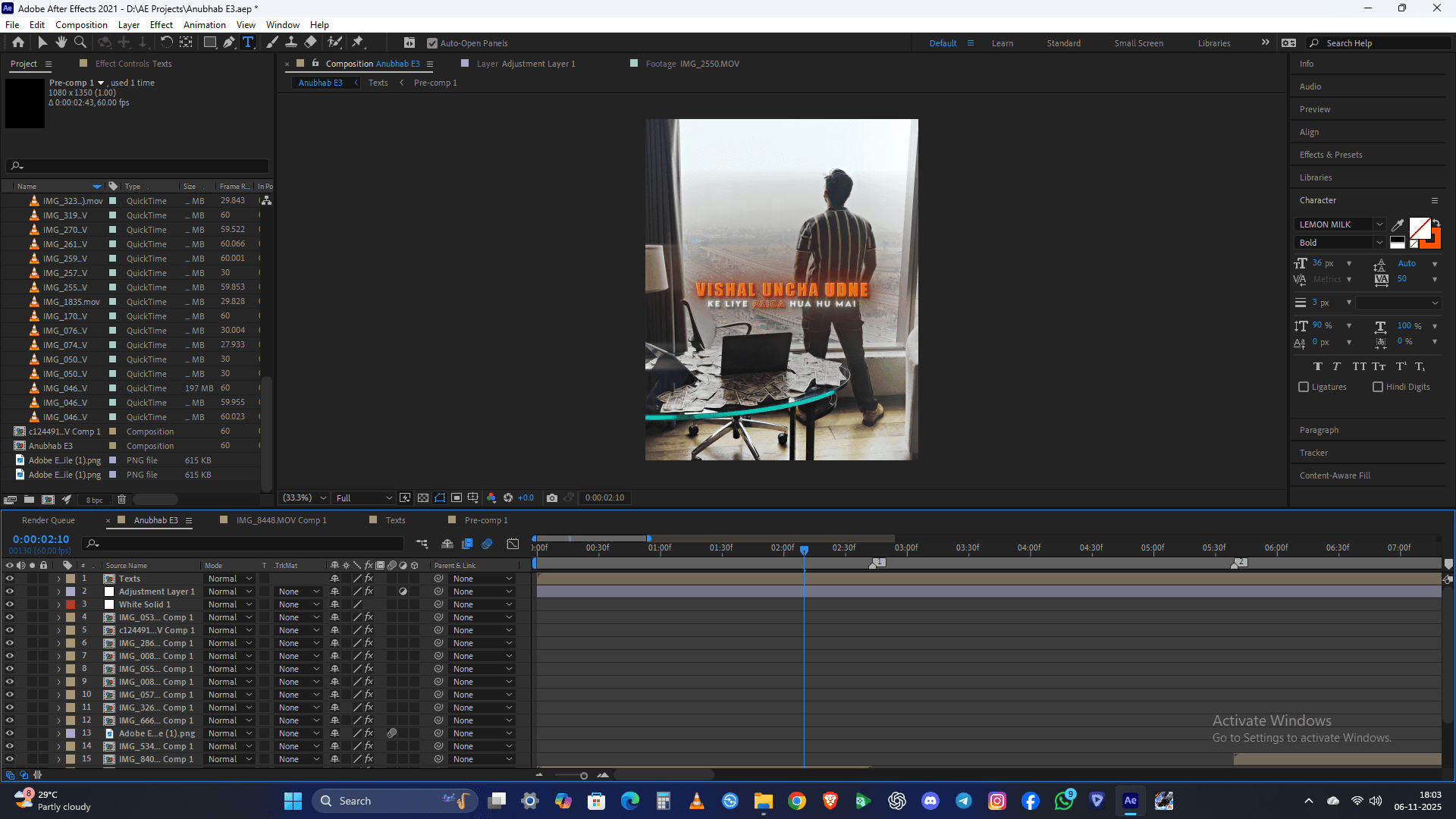Expand the Texts layer properties

(x=58, y=579)
